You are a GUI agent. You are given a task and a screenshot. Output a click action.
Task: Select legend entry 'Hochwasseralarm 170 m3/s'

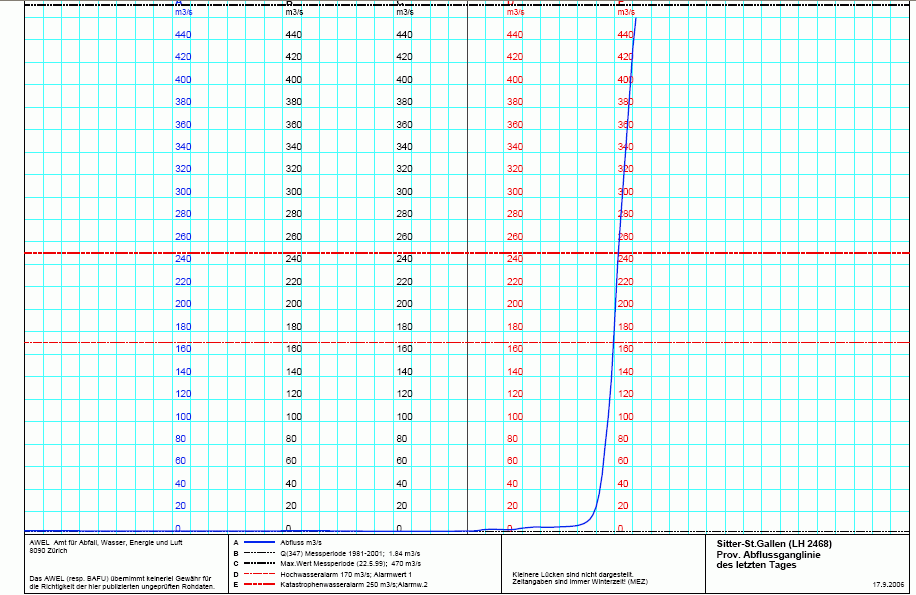tap(325, 574)
